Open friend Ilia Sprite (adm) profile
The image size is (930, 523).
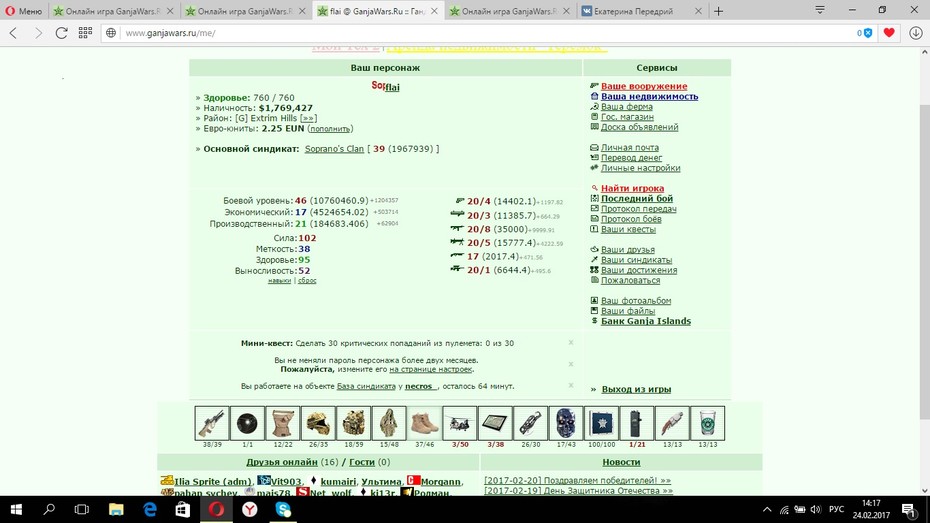click(x=213, y=481)
